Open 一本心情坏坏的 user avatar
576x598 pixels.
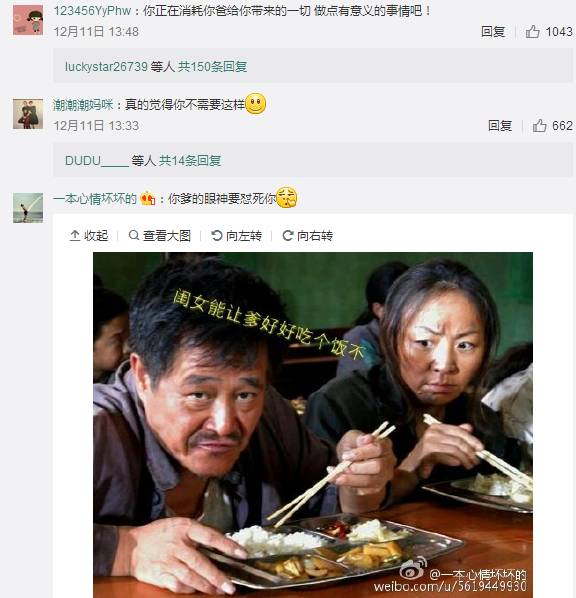pyautogui.click(x=28, y=208)
